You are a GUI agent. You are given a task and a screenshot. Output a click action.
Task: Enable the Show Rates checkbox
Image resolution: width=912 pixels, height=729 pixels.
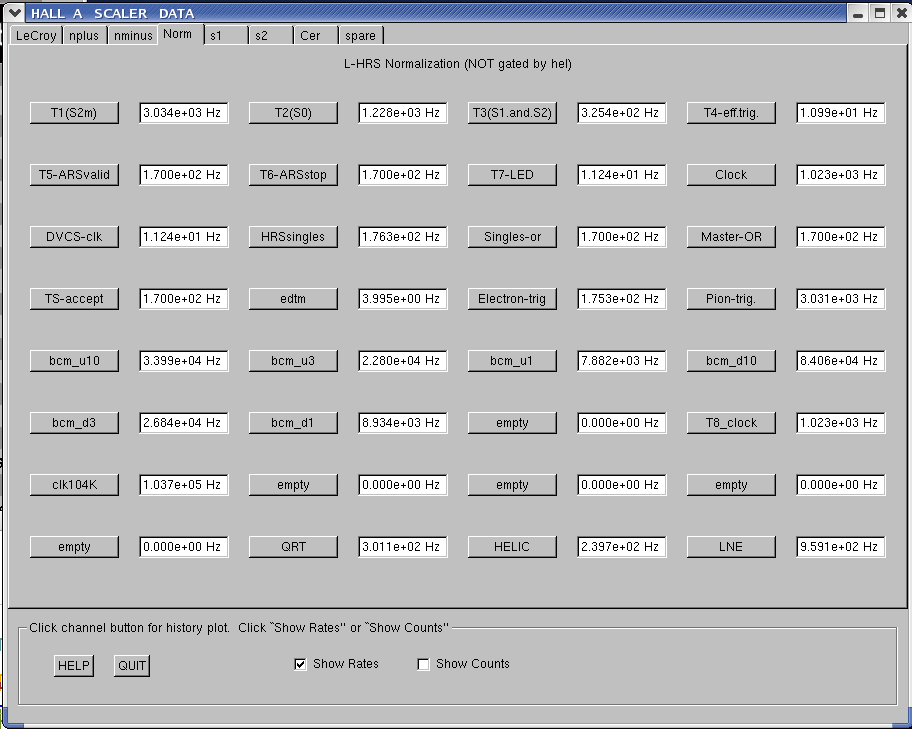coord(300,664)
